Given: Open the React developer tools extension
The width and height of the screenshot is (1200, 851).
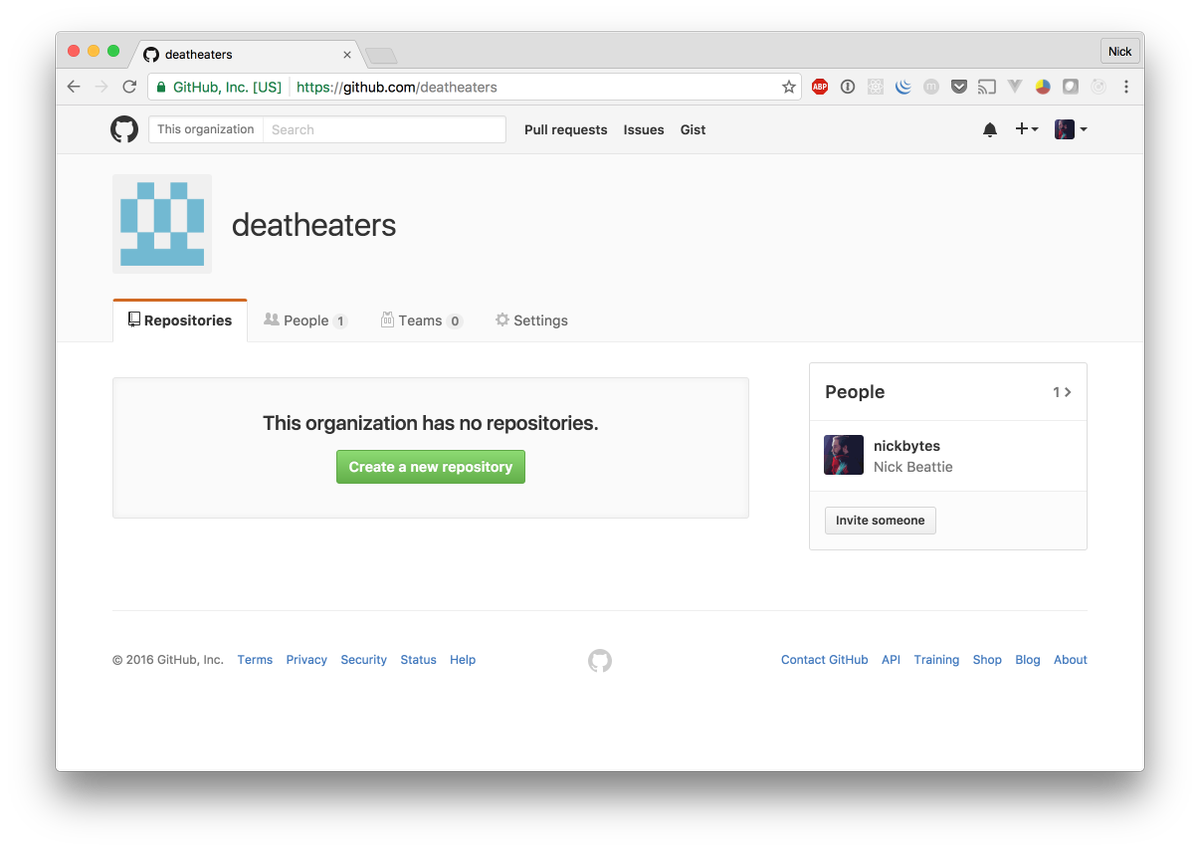Looking at the screenshot, I should (x=876, y=87).
